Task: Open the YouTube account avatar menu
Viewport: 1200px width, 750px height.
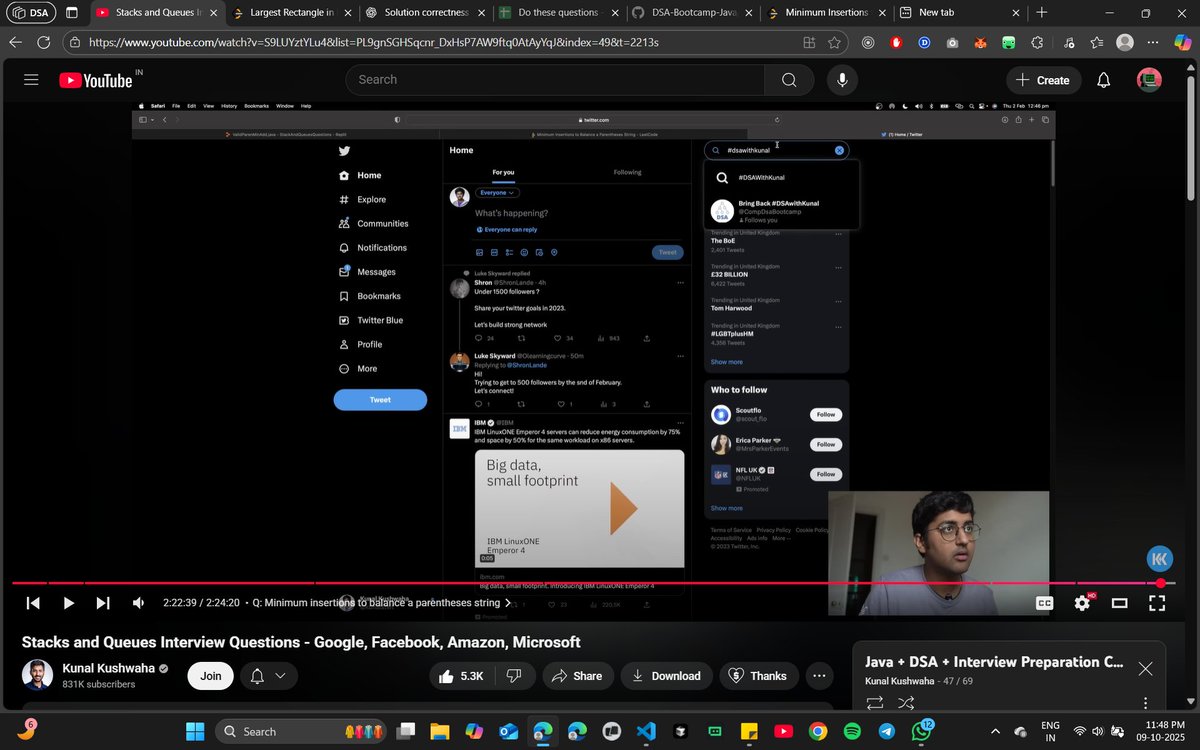Action: click(1149, 80)
